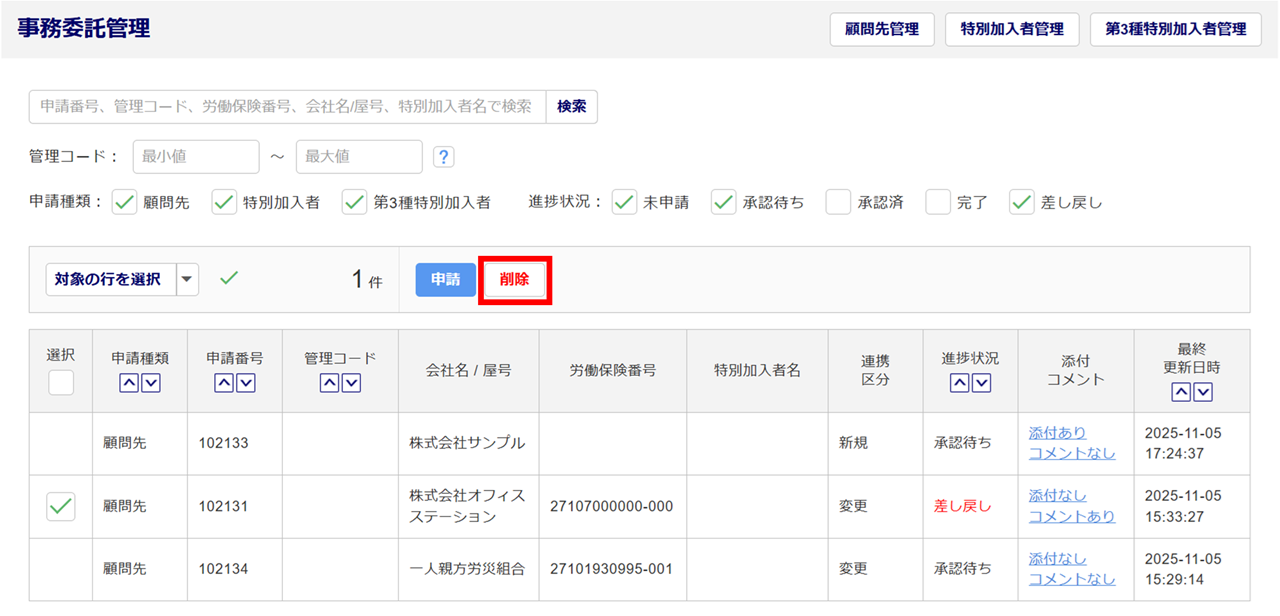This screenshot has height=616, width=1280.
Task: Click the management code help question mark icon
Action: click(x=444, y=157)
